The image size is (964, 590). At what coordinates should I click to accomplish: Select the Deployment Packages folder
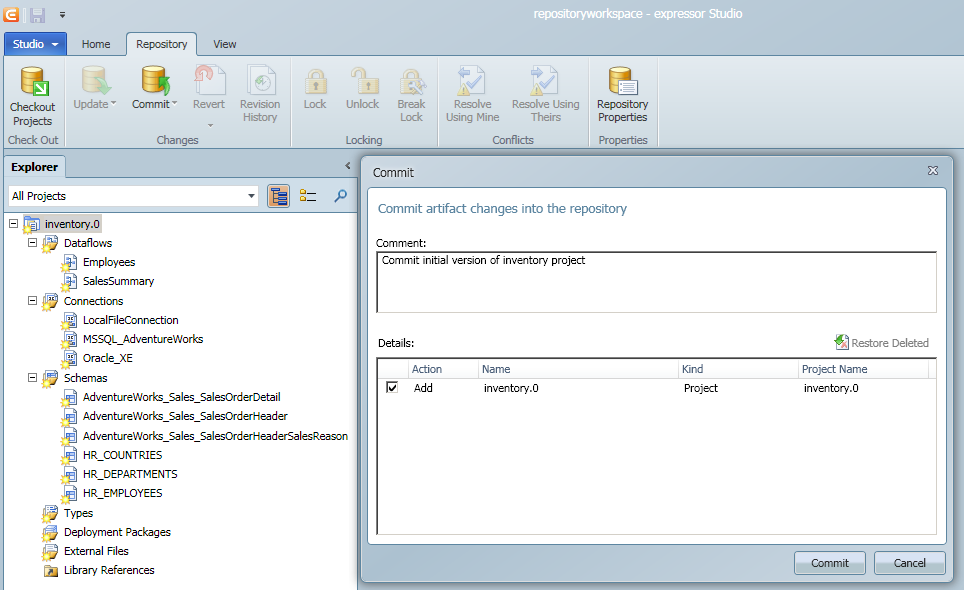pyautogui.click(x=117, y=532)
